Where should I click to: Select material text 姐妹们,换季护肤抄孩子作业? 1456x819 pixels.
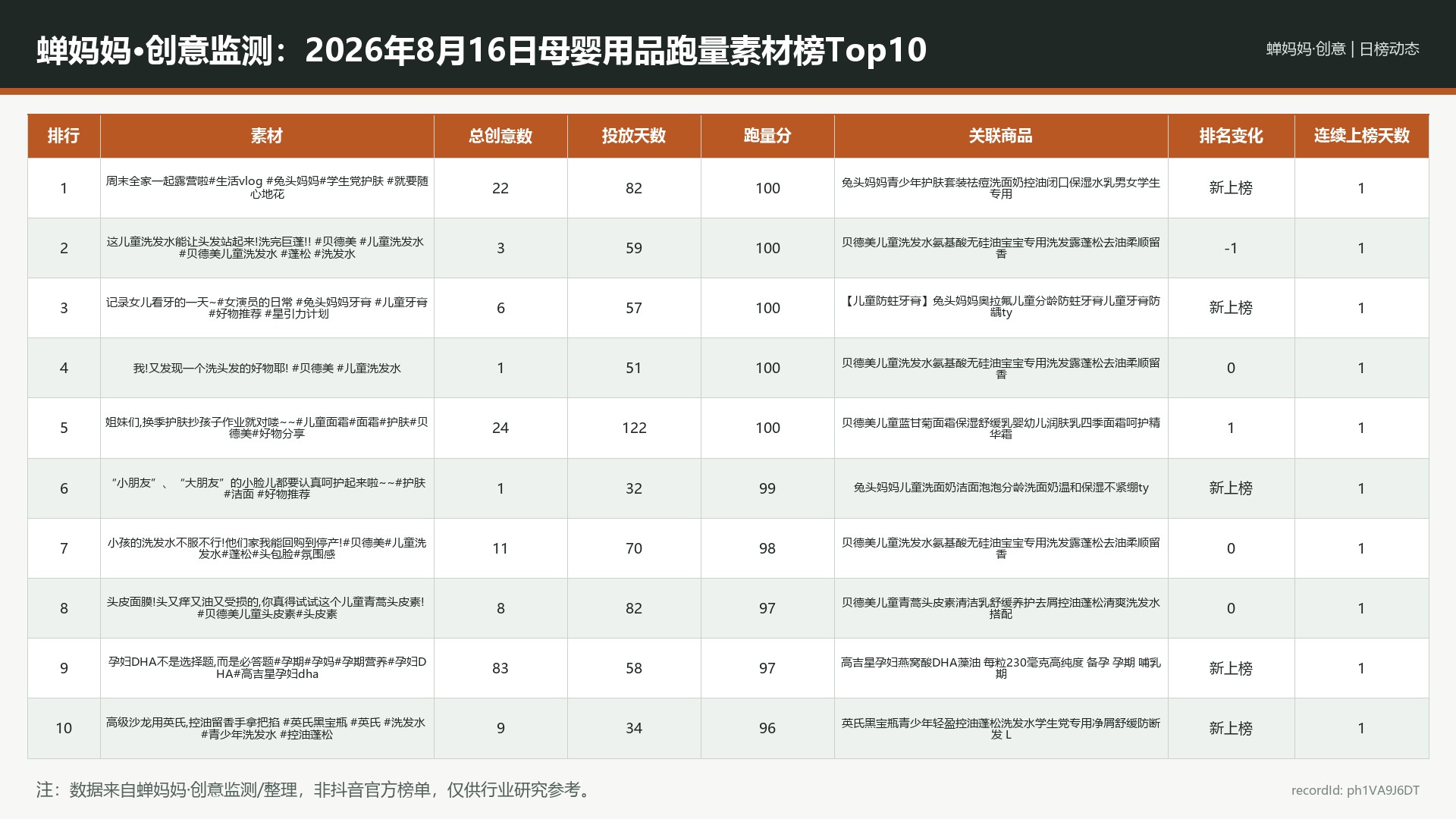[267, 428]
